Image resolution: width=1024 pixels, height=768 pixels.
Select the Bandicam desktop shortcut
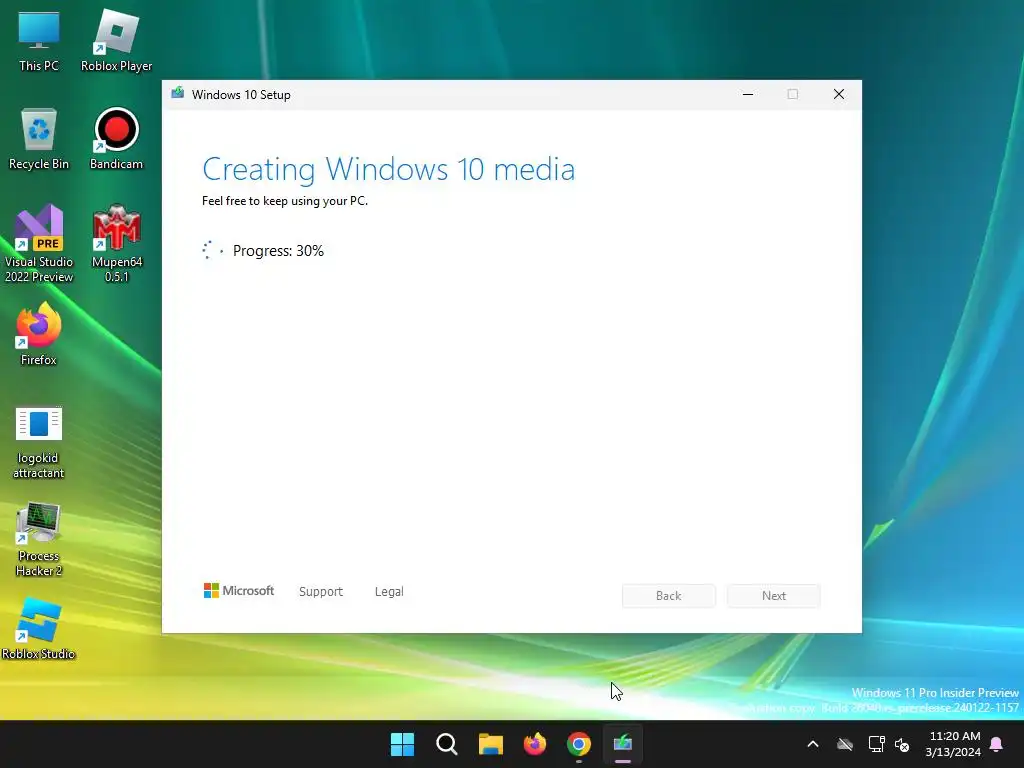pyautogui.click(x=116, y=139)
